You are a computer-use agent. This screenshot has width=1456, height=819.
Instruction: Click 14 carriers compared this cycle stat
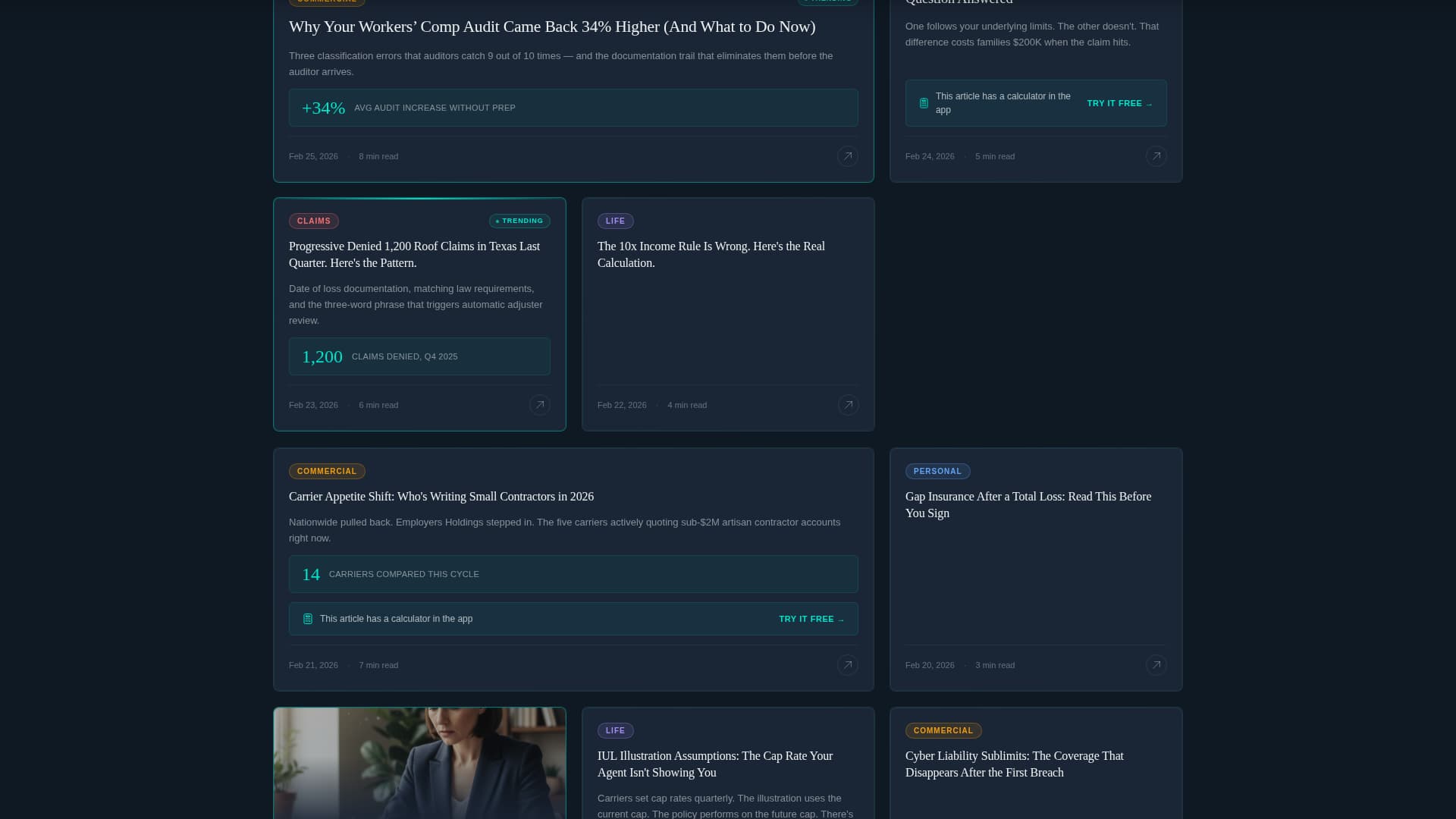(573, 574)
